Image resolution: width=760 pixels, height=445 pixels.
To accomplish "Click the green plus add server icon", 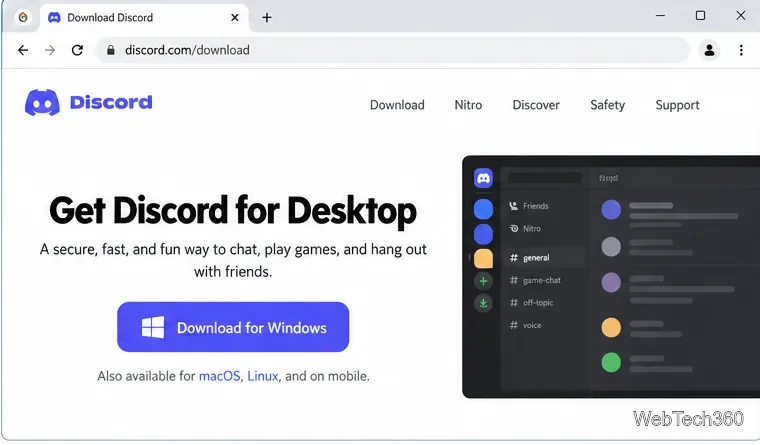I will coord(483,281).
